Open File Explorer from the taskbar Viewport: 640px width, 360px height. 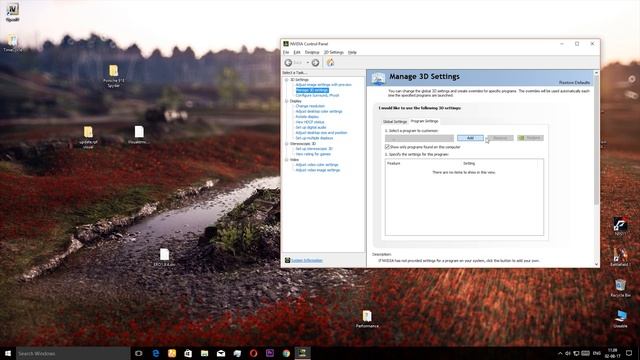coord(204,353)
